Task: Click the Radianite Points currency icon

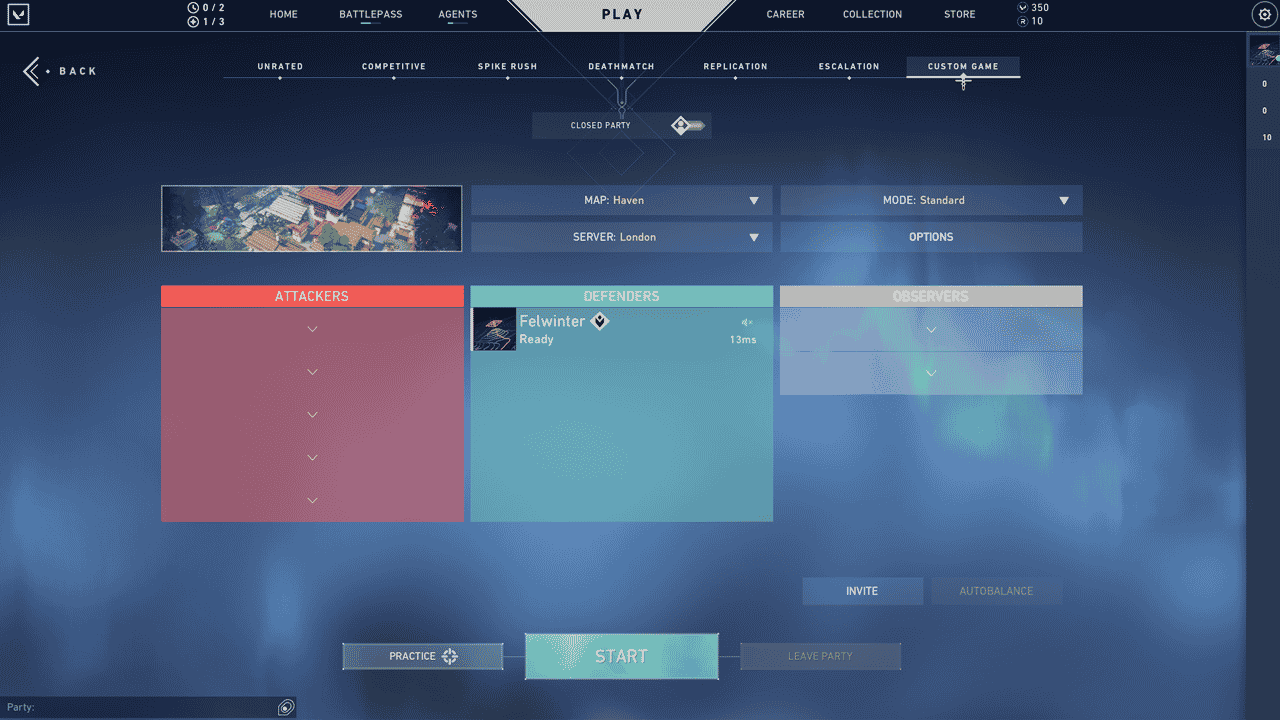Action: pyautogui.click(x=1022, y=21)
